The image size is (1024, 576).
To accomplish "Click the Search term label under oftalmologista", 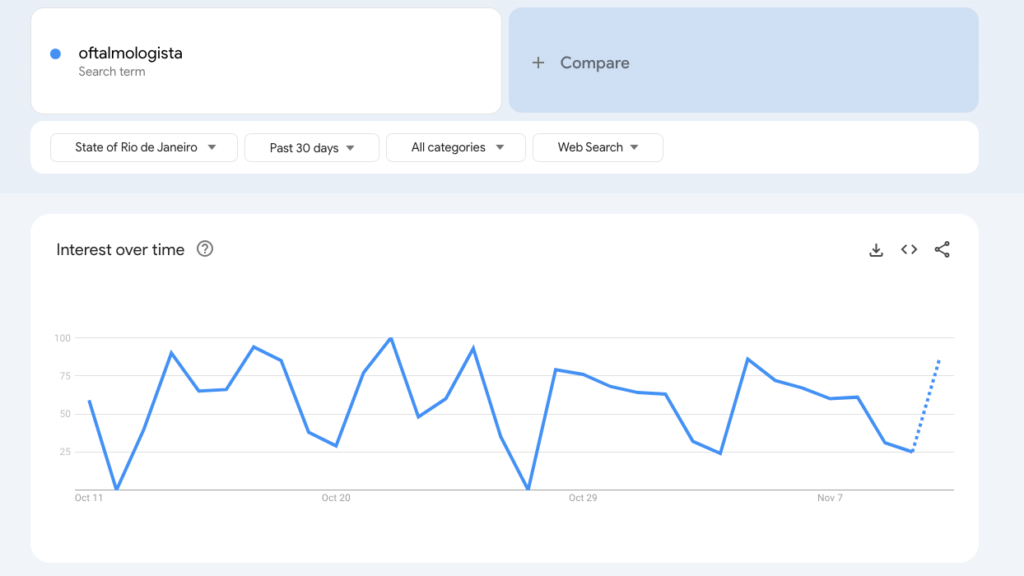I will [x=112, y=72].
